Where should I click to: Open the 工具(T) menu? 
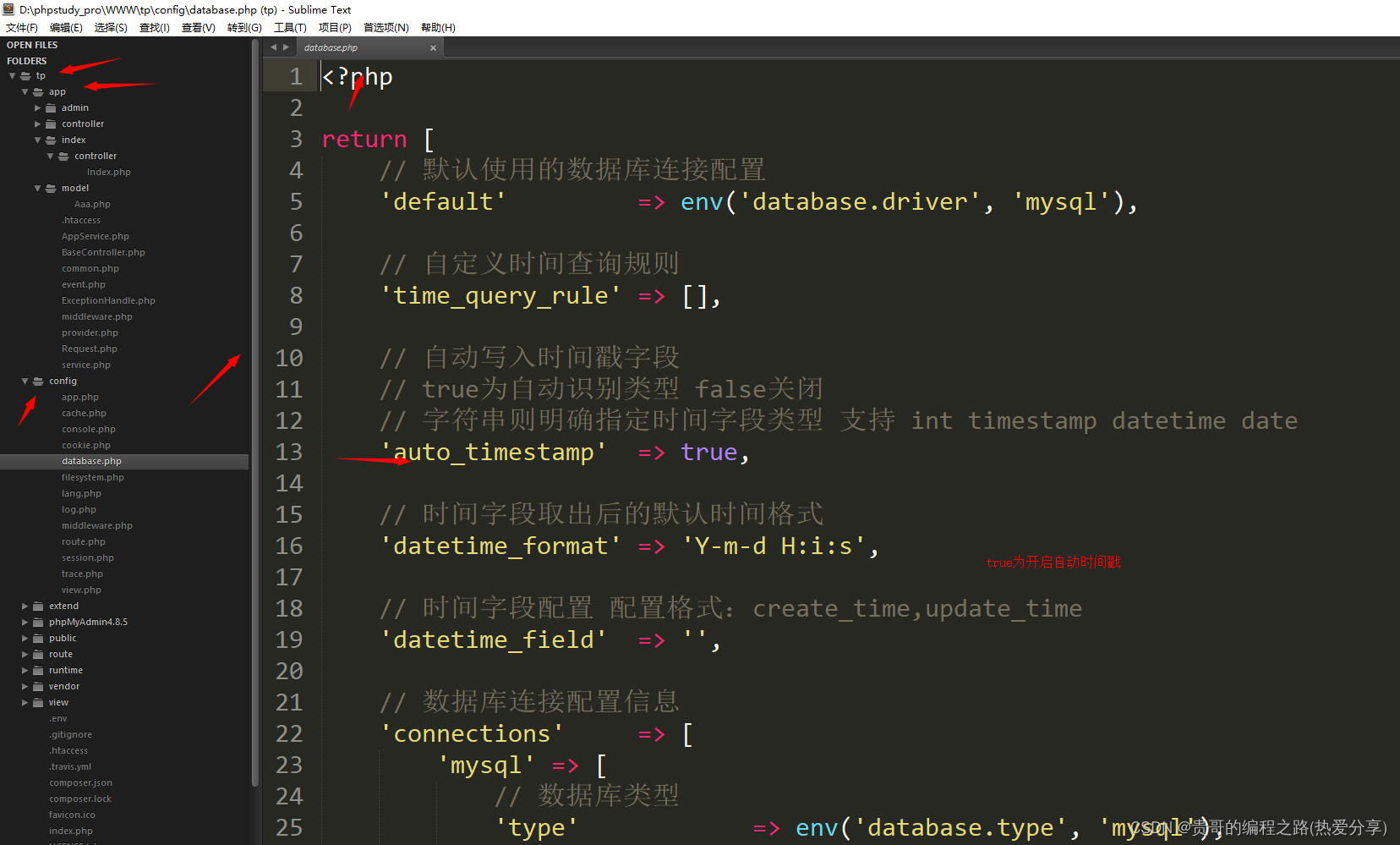pos(290,28)
